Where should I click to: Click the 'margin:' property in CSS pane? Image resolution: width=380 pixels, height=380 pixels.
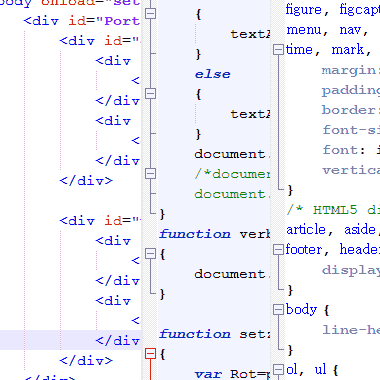(351, 70)
